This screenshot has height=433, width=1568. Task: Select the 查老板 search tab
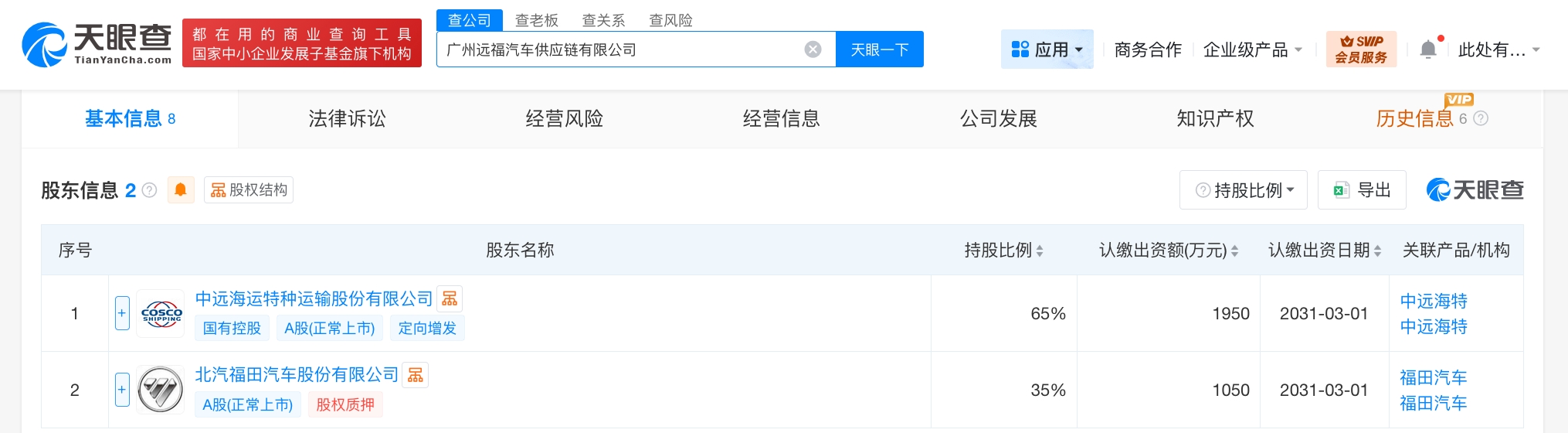[x=536, y=20]
